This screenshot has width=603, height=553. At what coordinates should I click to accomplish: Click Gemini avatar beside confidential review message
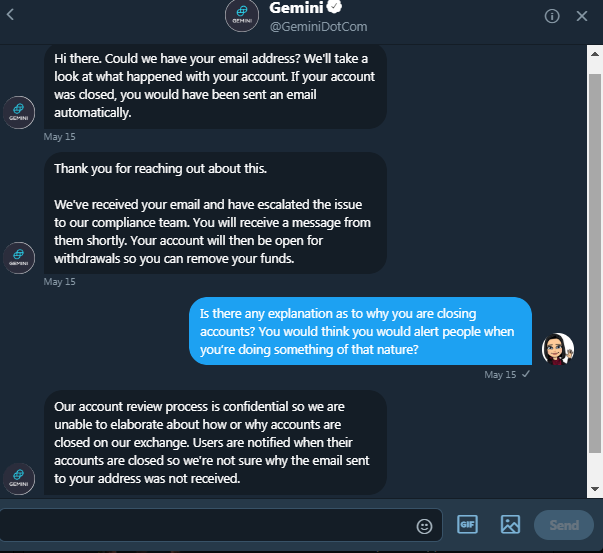tap(20, 478)
